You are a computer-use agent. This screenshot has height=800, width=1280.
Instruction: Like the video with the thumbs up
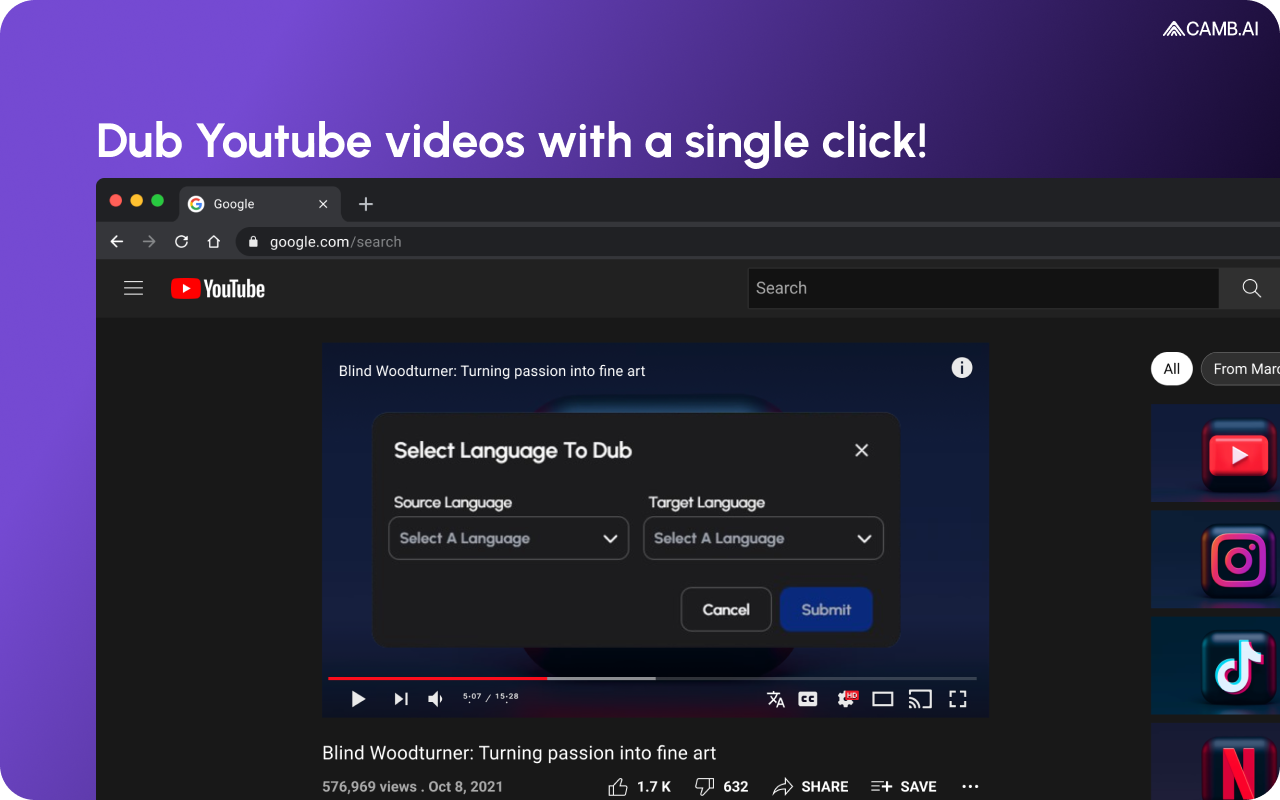[618, 786]
